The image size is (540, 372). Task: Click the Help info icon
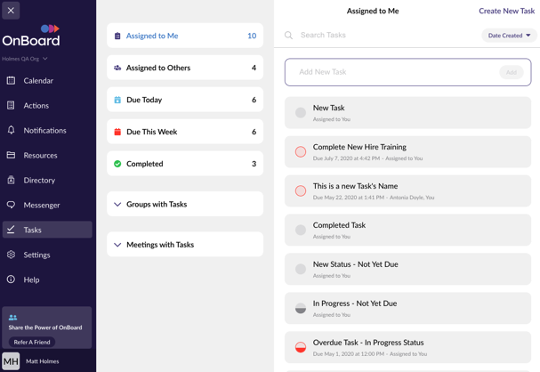(11, 279)
